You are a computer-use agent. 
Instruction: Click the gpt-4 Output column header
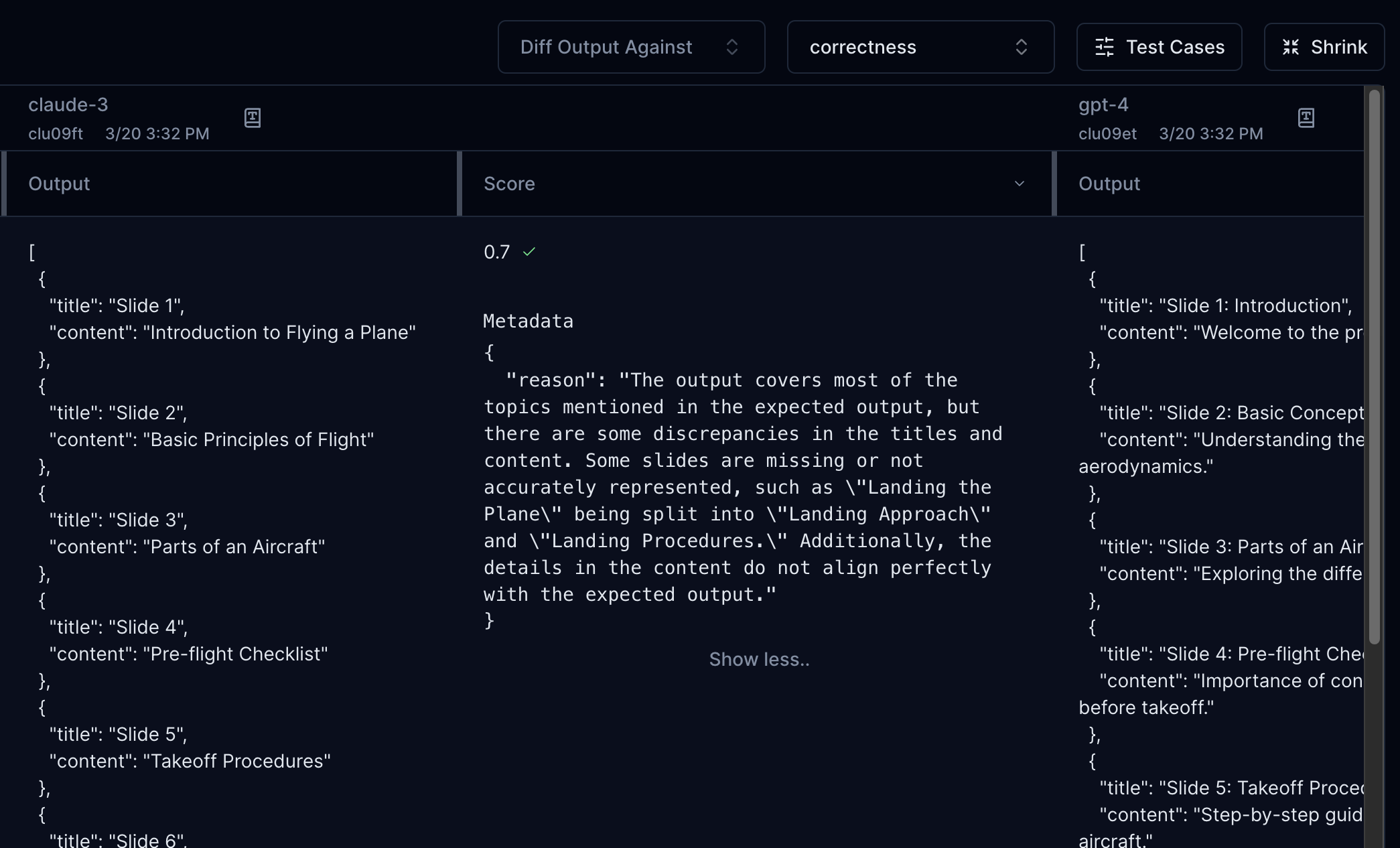pos(1210,184)
